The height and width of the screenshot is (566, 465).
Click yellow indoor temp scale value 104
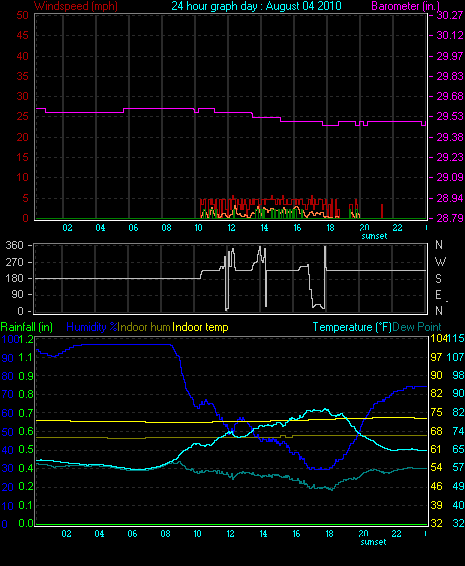click(438, 338)
